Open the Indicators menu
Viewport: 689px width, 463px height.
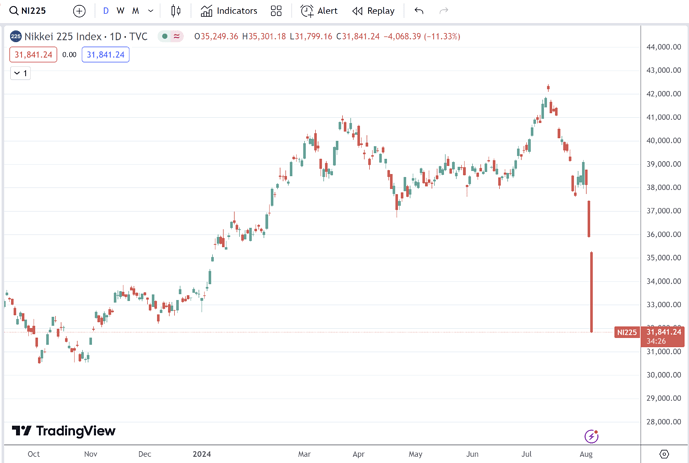(x=229, y=11)
